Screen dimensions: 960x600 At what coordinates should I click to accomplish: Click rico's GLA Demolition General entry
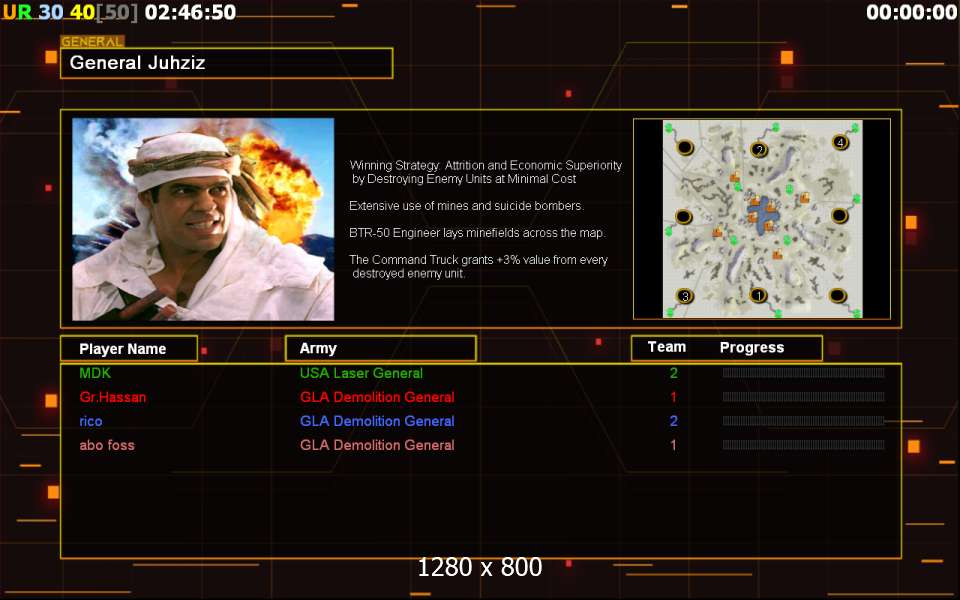[x=377, y=421]
